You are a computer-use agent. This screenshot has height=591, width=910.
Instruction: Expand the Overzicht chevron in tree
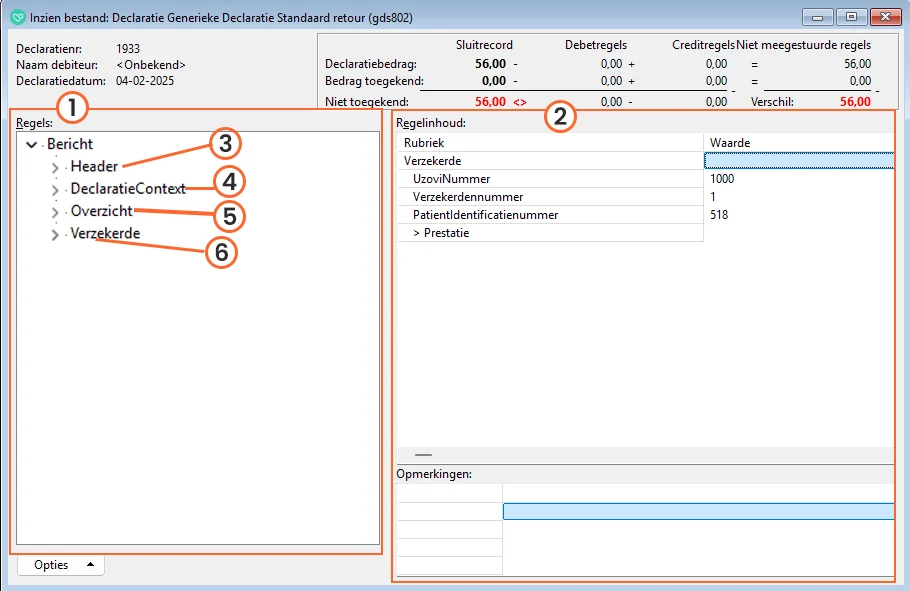click(55, 213)
